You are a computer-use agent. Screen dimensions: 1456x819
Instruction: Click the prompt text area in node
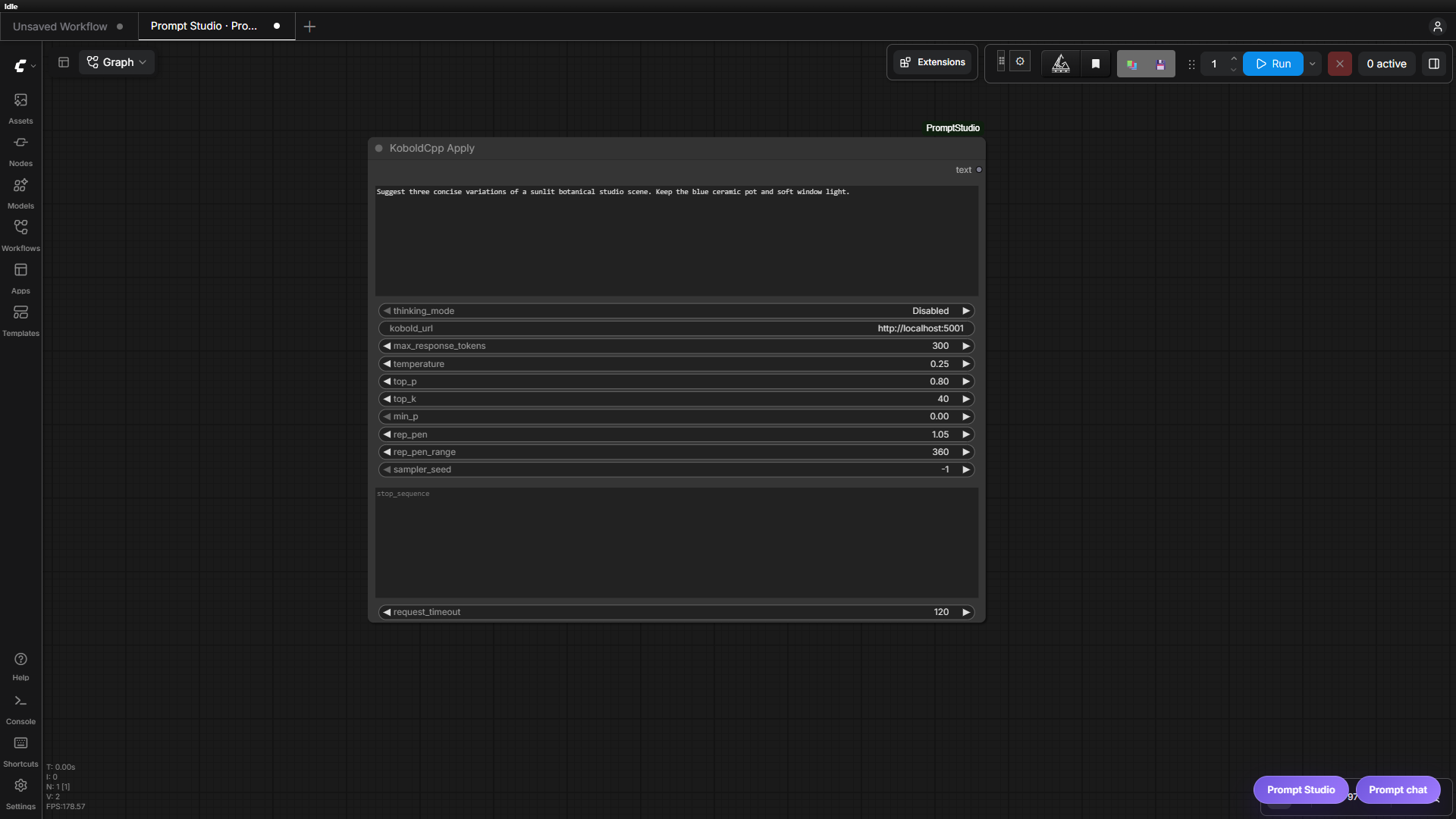pos(676,240)
